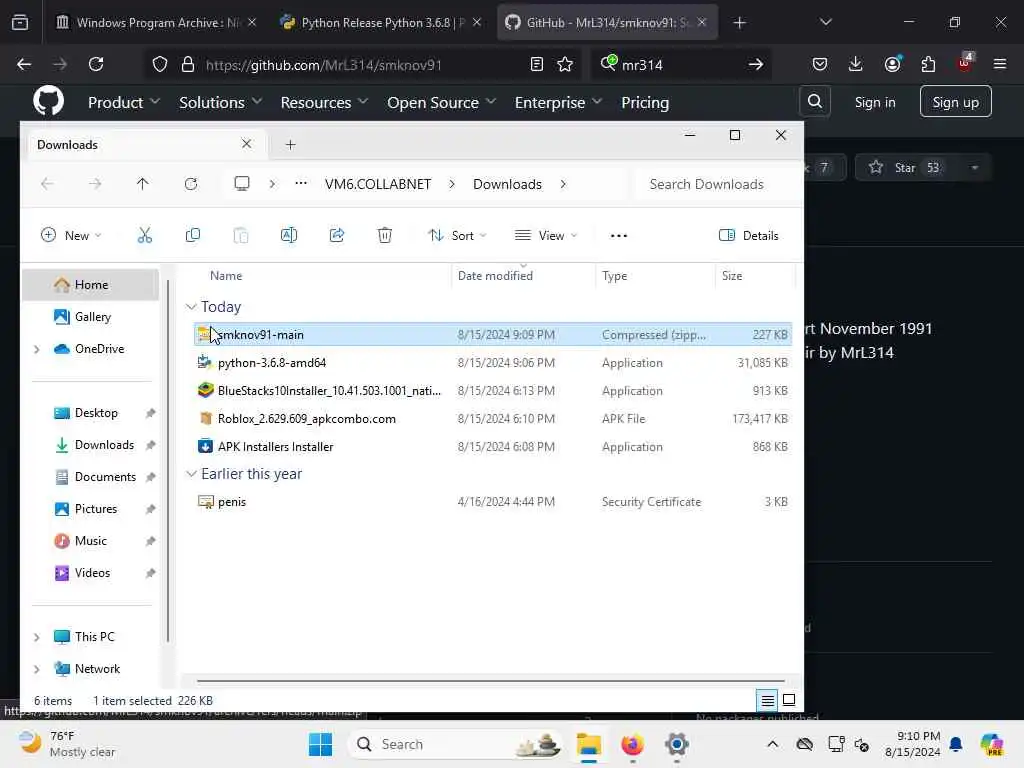Select the python-3.6.8-amd64 file
Screen dimensions: 1024x768
(493, 362)
